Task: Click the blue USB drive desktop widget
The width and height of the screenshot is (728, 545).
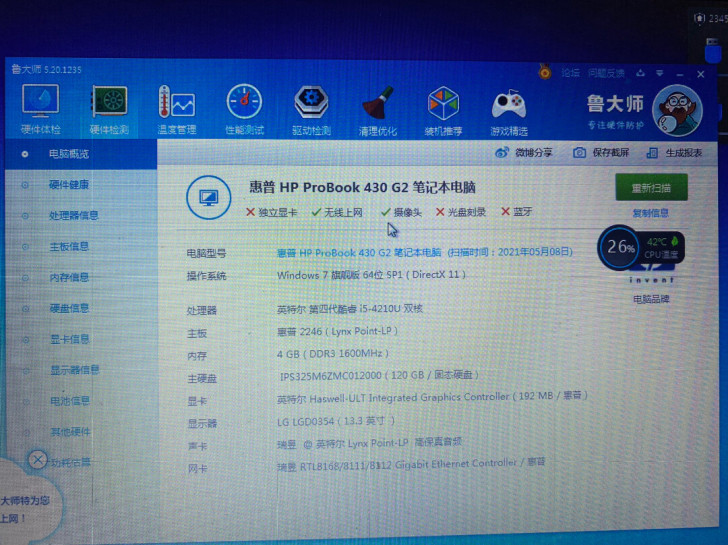Action: 713,50
